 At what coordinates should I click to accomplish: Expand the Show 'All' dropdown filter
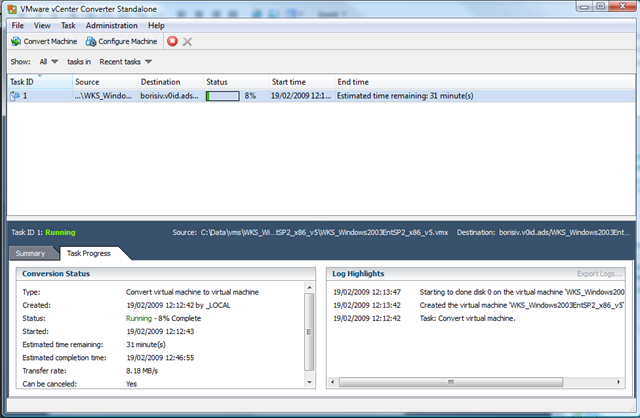(x=49, y=62)
